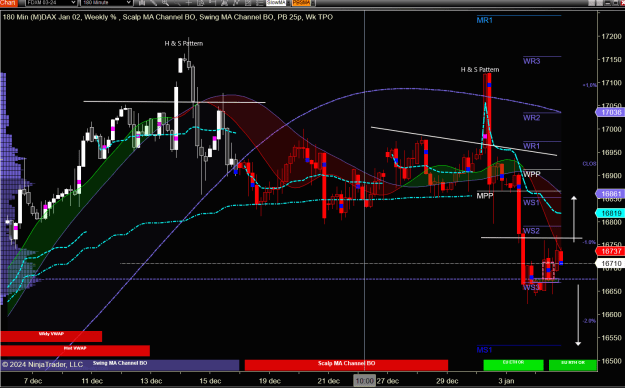Click the 13 dec date label
The height and width of the screenshot is (388, 625).
tap(151, 381)
